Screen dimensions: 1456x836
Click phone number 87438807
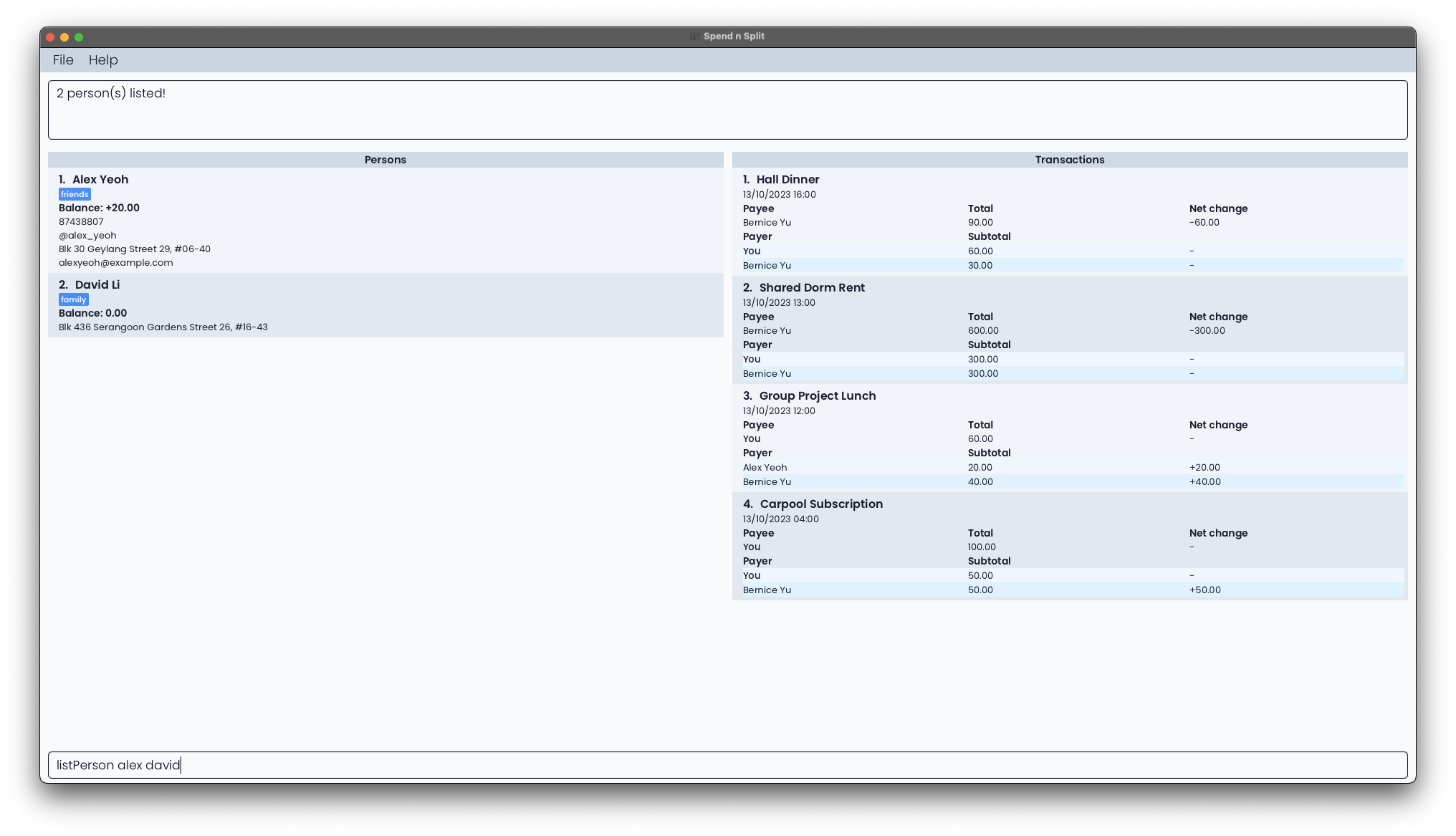coord(81,222)
